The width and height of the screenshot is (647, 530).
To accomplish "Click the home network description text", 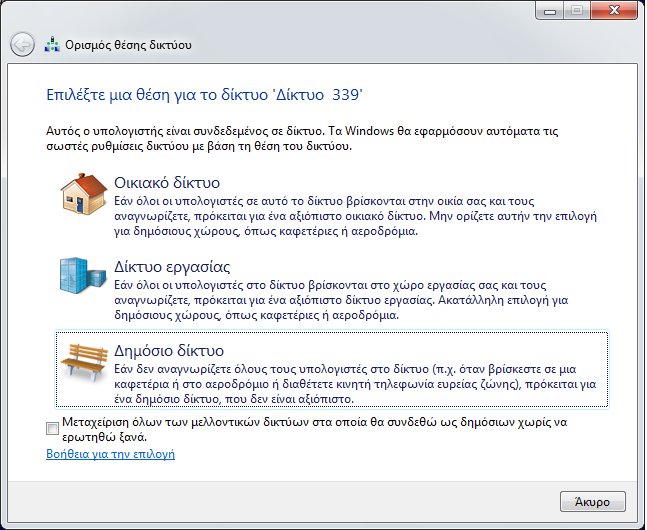I will pyautogui.click(x=355, y=216).
